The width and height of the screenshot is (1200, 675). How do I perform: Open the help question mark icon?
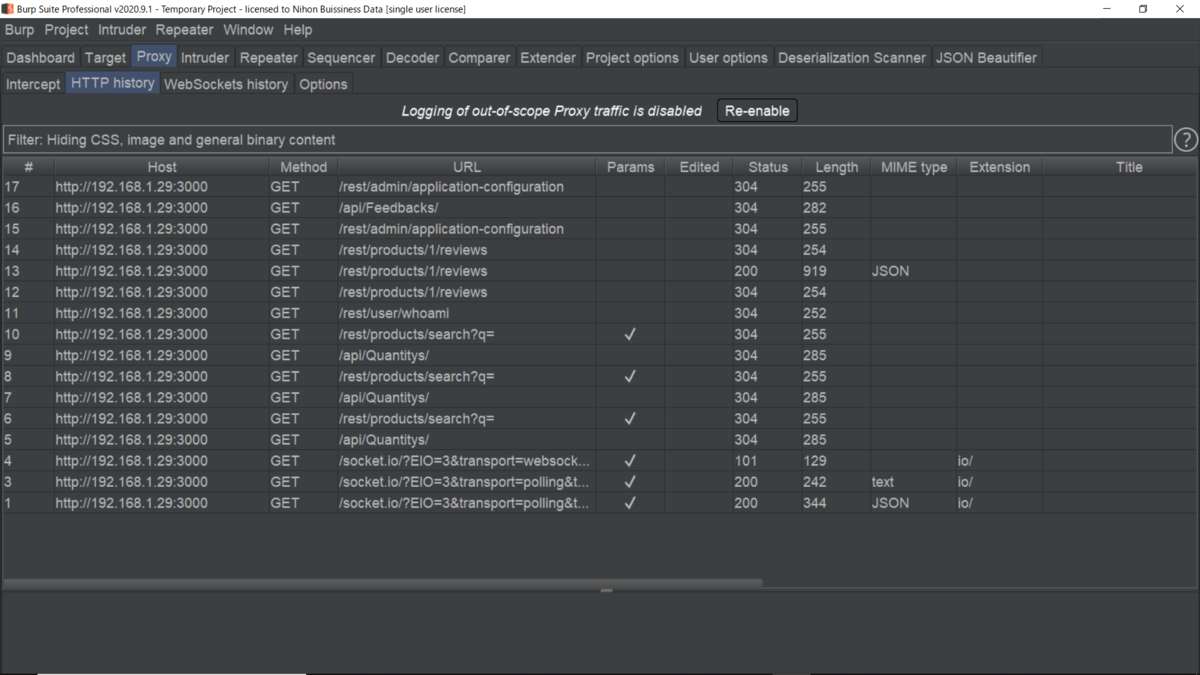click(x=1185, y=139)
